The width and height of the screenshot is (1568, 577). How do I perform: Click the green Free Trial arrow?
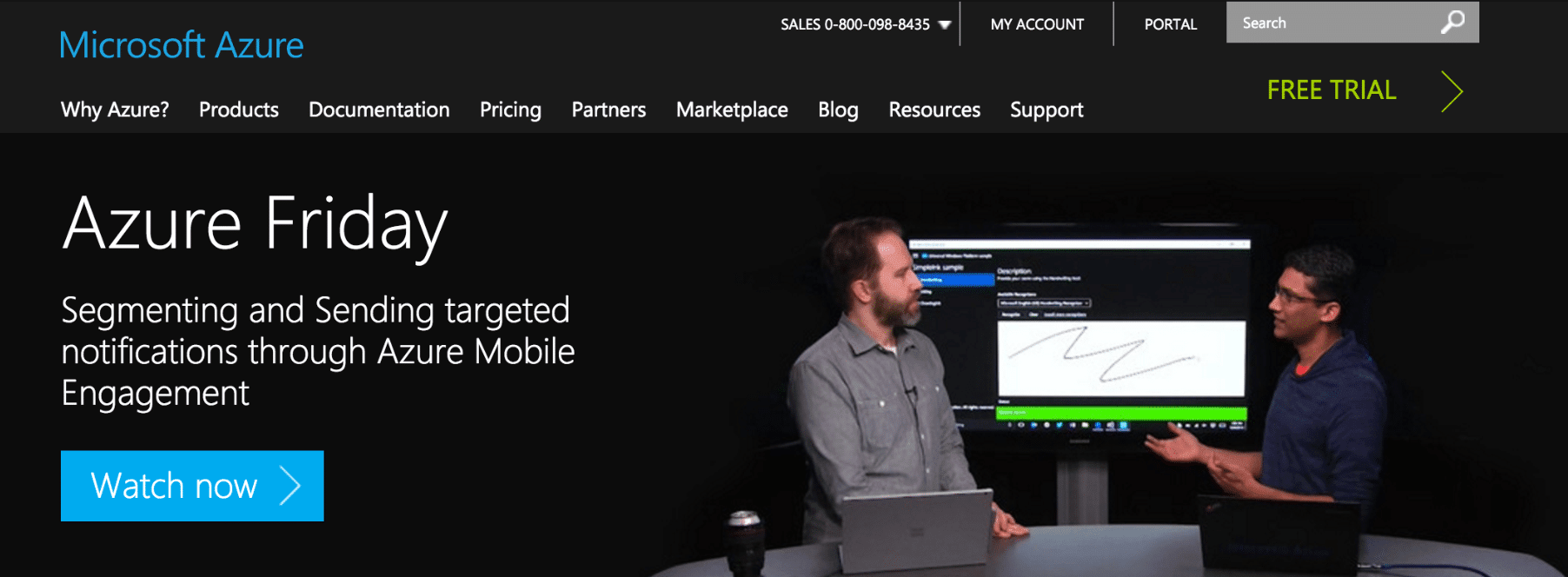pos(1452,91)
